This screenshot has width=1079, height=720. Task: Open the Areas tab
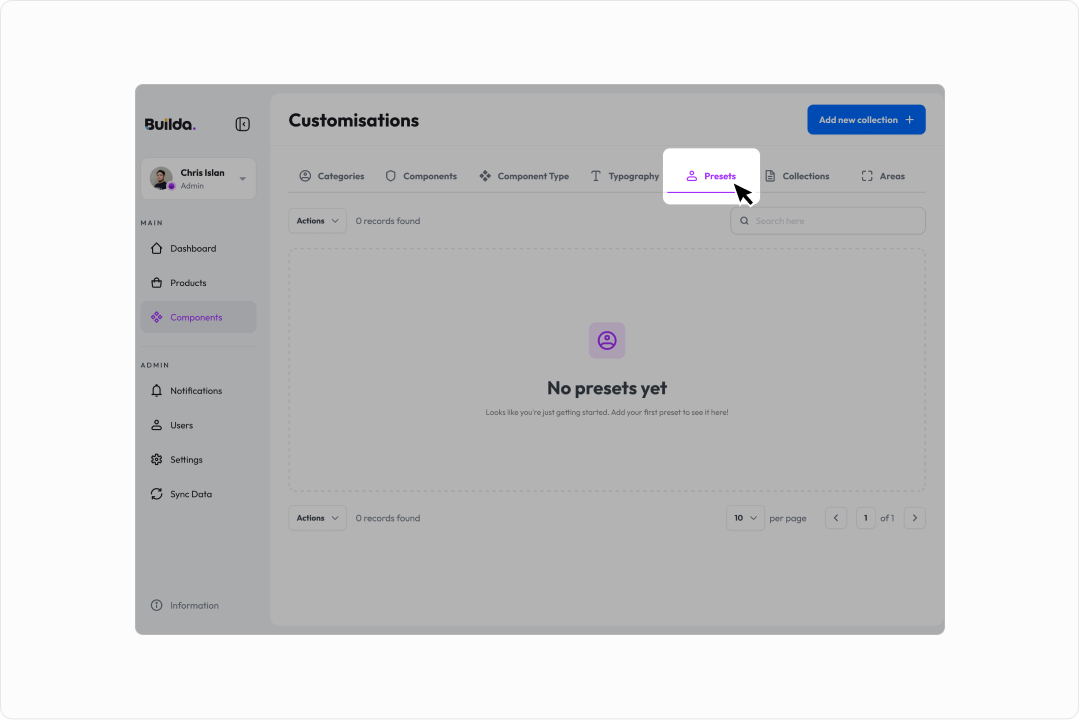point(883,176)
